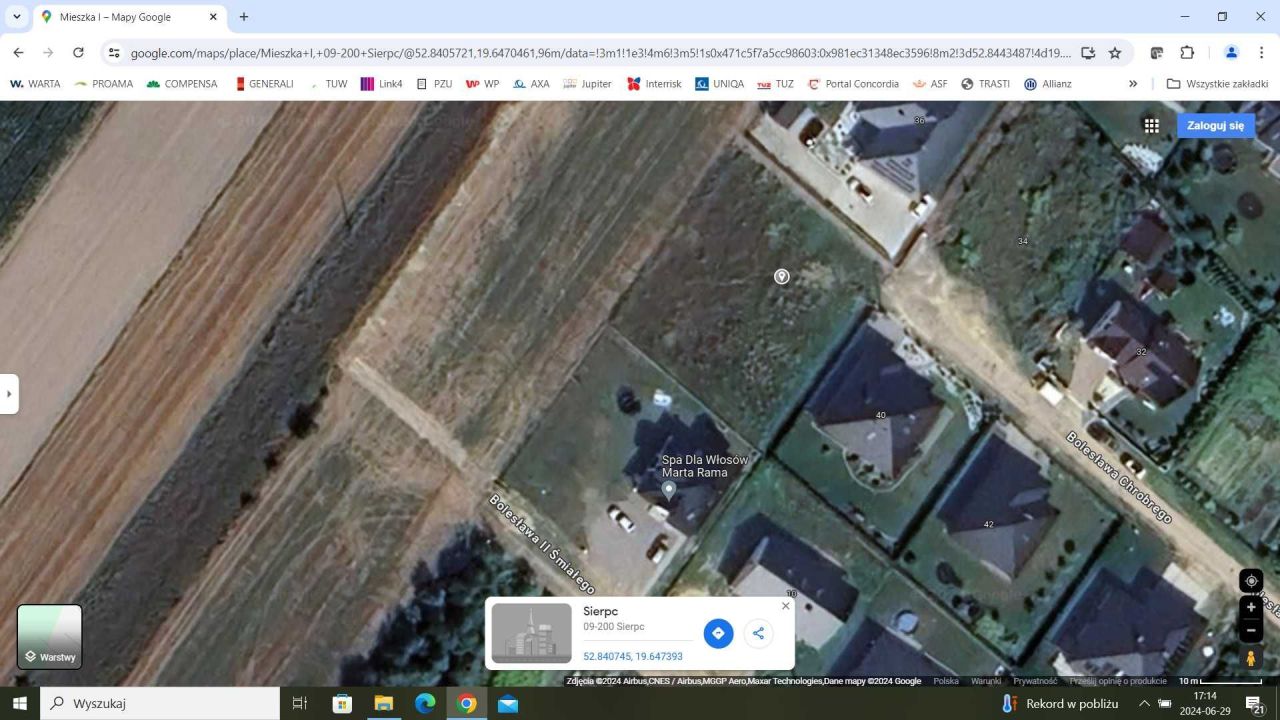Screen dimensions: 1280x720
Task: Close the Sierpc location card
Action: pos(785,606)
